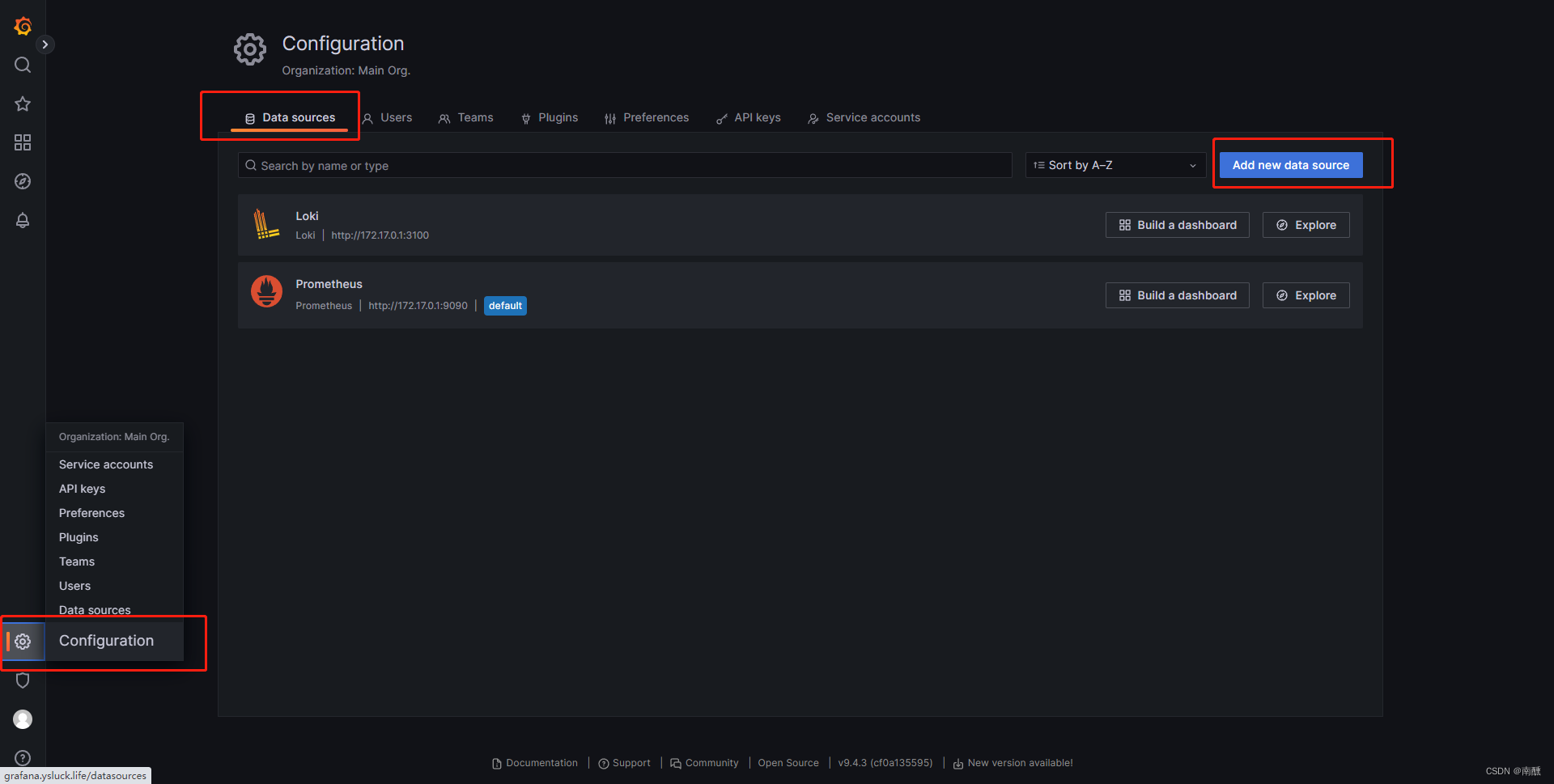Click Add new data source button
Screen dimensions: 1554x784
[x=1291, y=165]
